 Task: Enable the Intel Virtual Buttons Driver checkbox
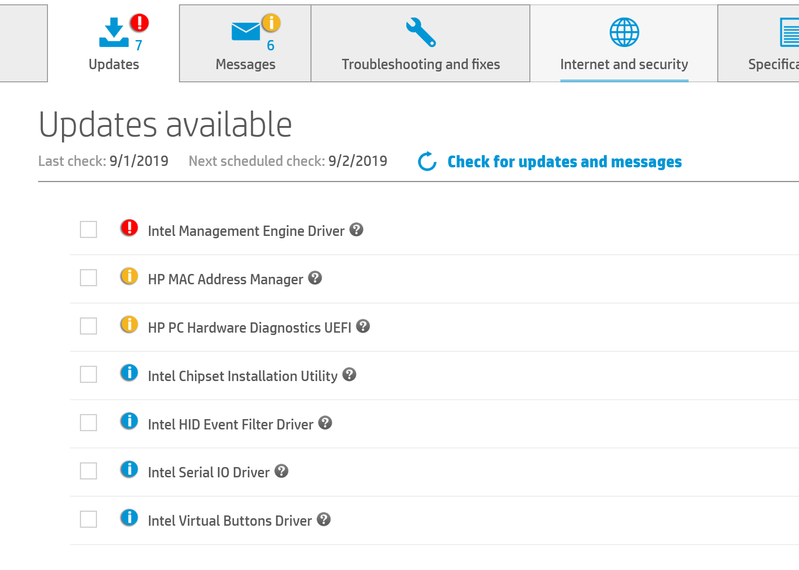89,520
